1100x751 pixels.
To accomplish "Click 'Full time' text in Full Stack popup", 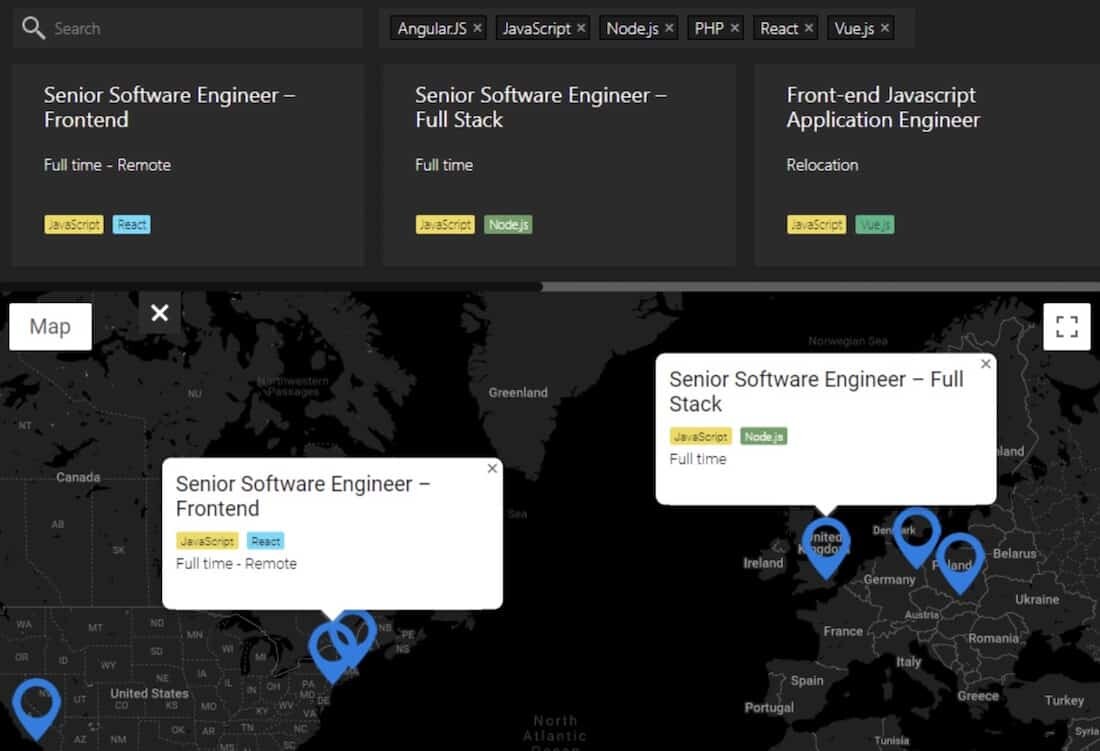I will click(697, 459).
